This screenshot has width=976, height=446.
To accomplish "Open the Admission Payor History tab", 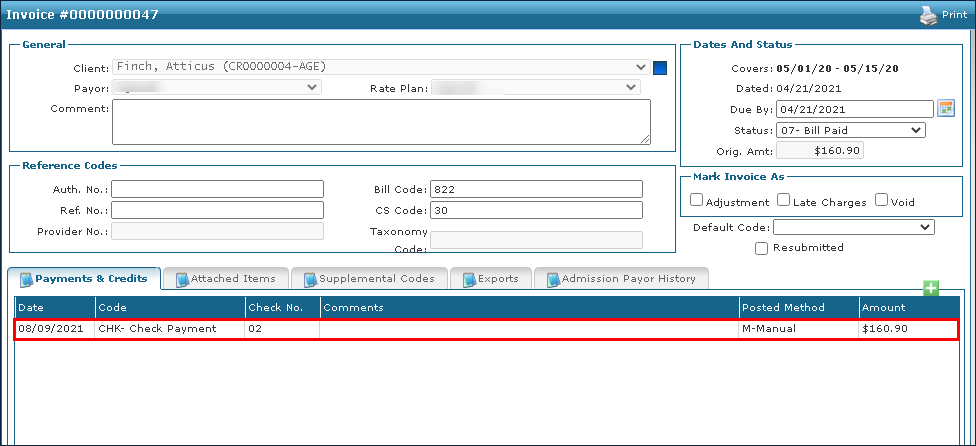I will pos(619,279).
